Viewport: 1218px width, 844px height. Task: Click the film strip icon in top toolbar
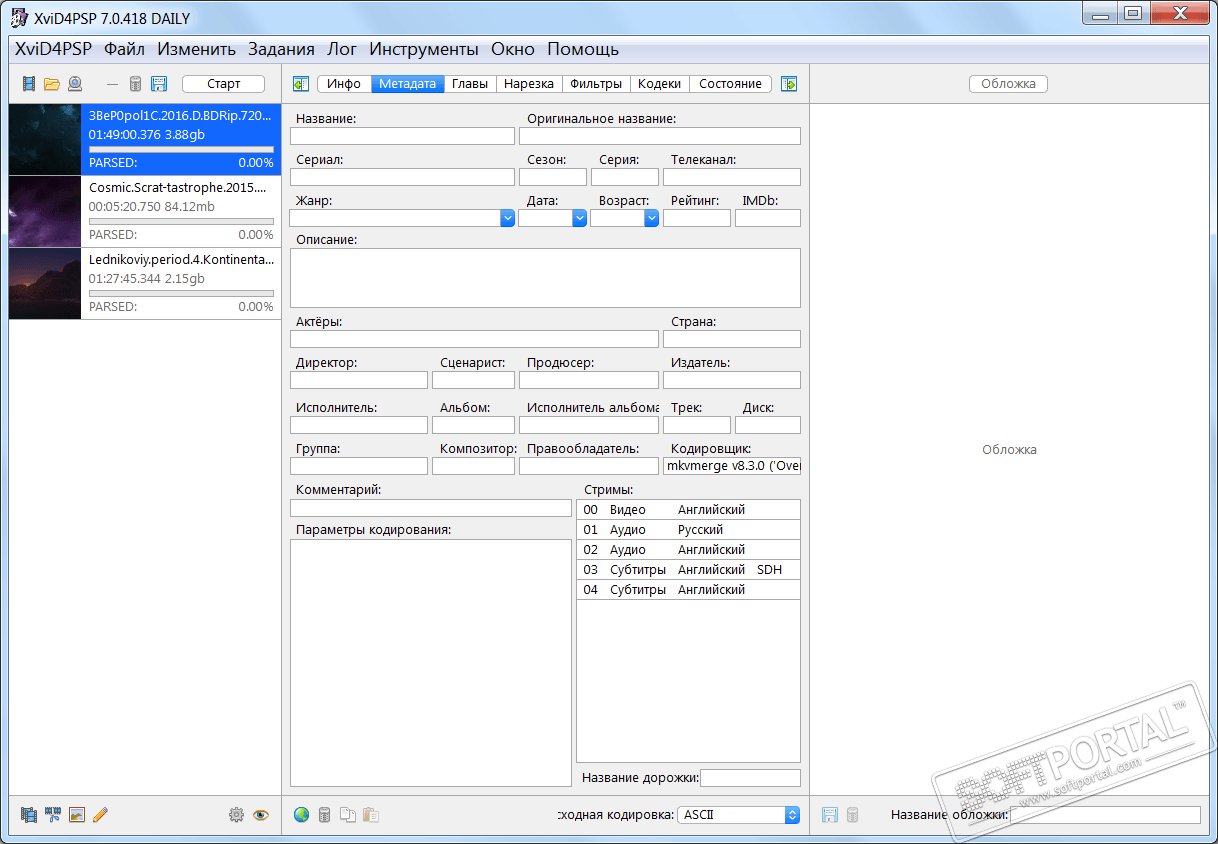coord(29,84)
